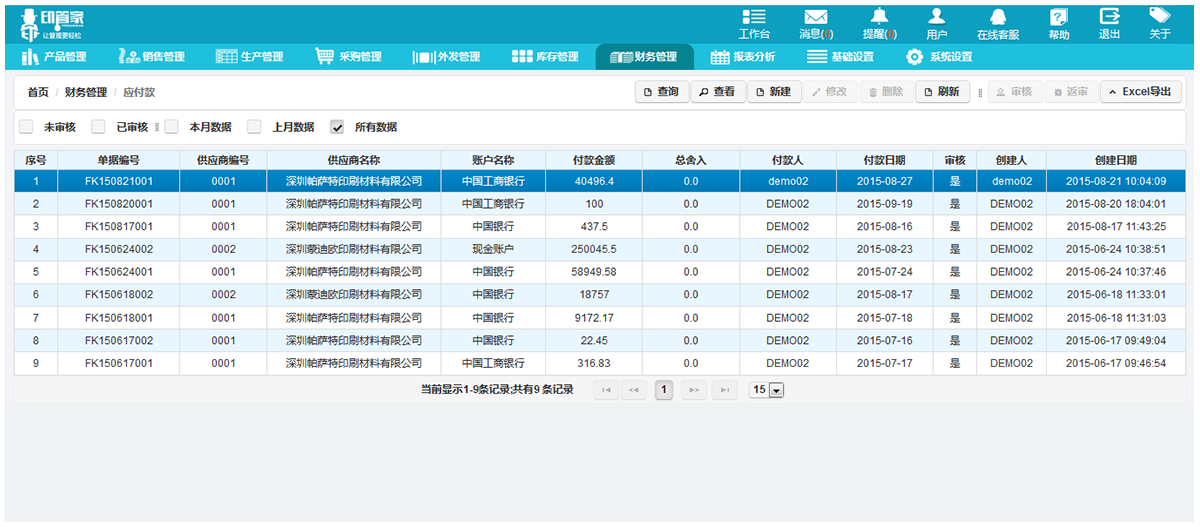Go to 首页 breadcrumb link
The width and height of the screenshot is (1200, 527).
(x=38, y=92)
